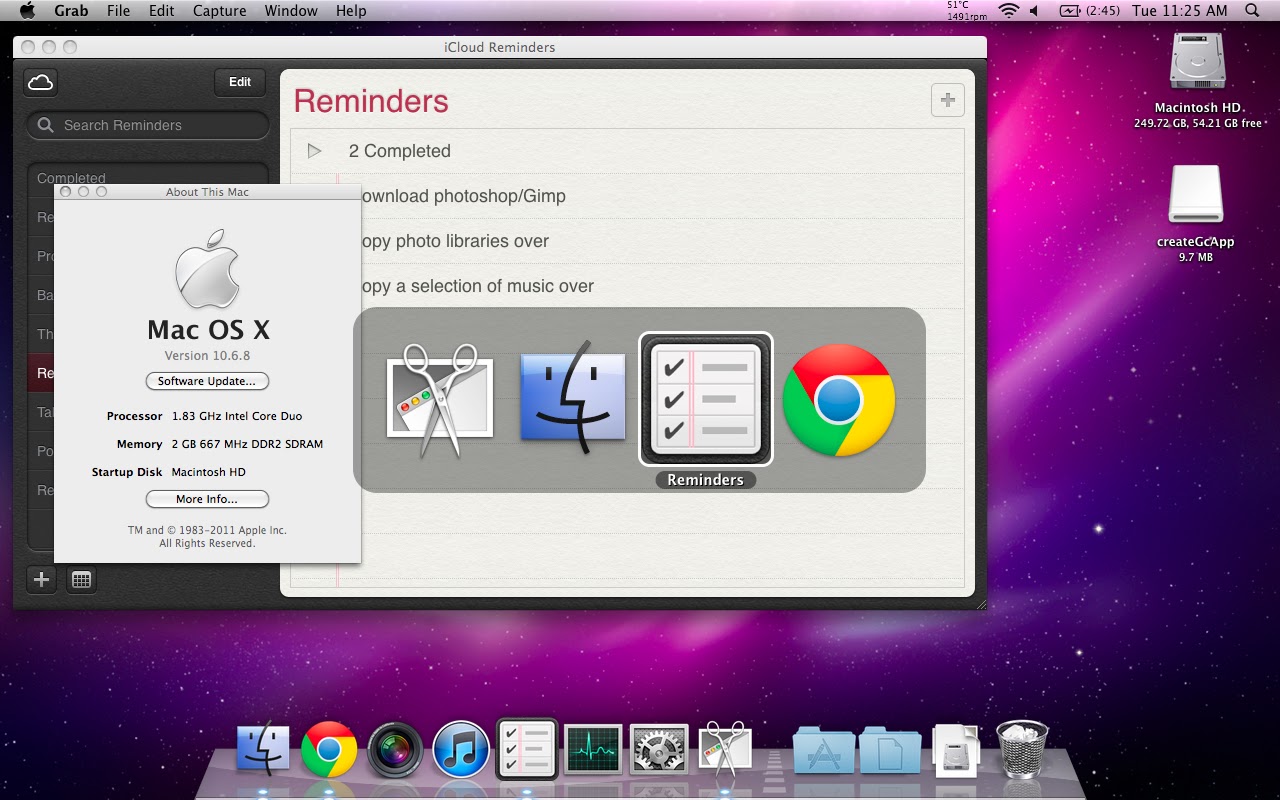Click the Grab scissors icon in the Dock
Image resolution: width=1280 pixels, height=800 pixels.
(725, 750)
